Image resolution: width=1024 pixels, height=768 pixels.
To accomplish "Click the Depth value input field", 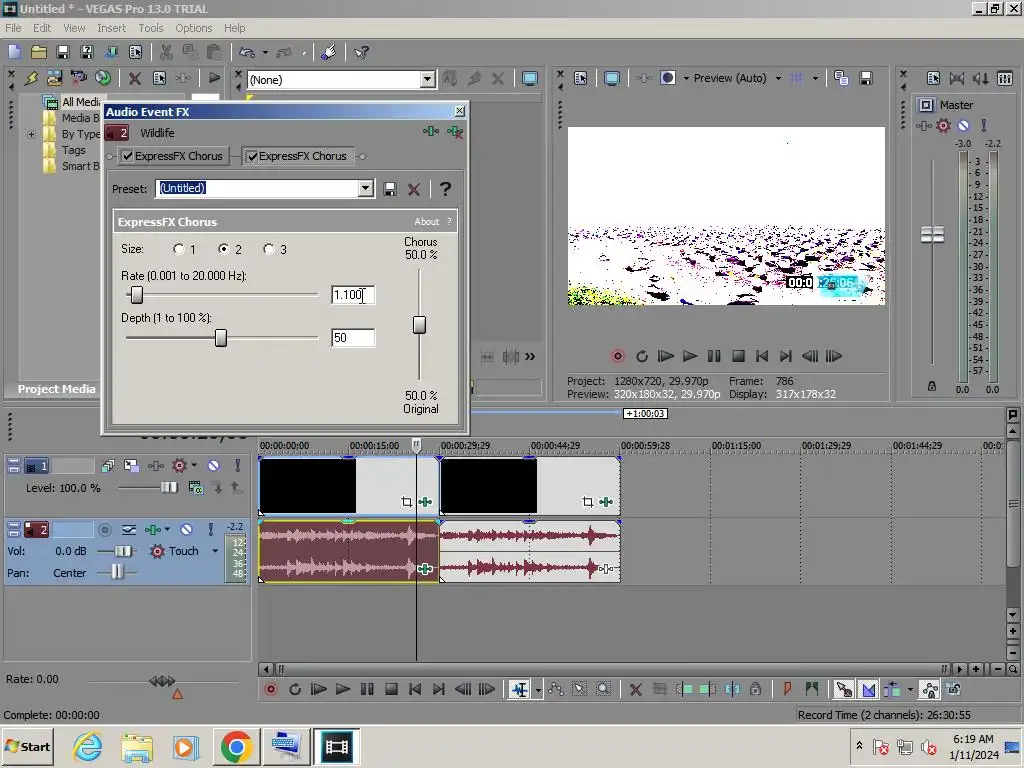I will point(353,338).
